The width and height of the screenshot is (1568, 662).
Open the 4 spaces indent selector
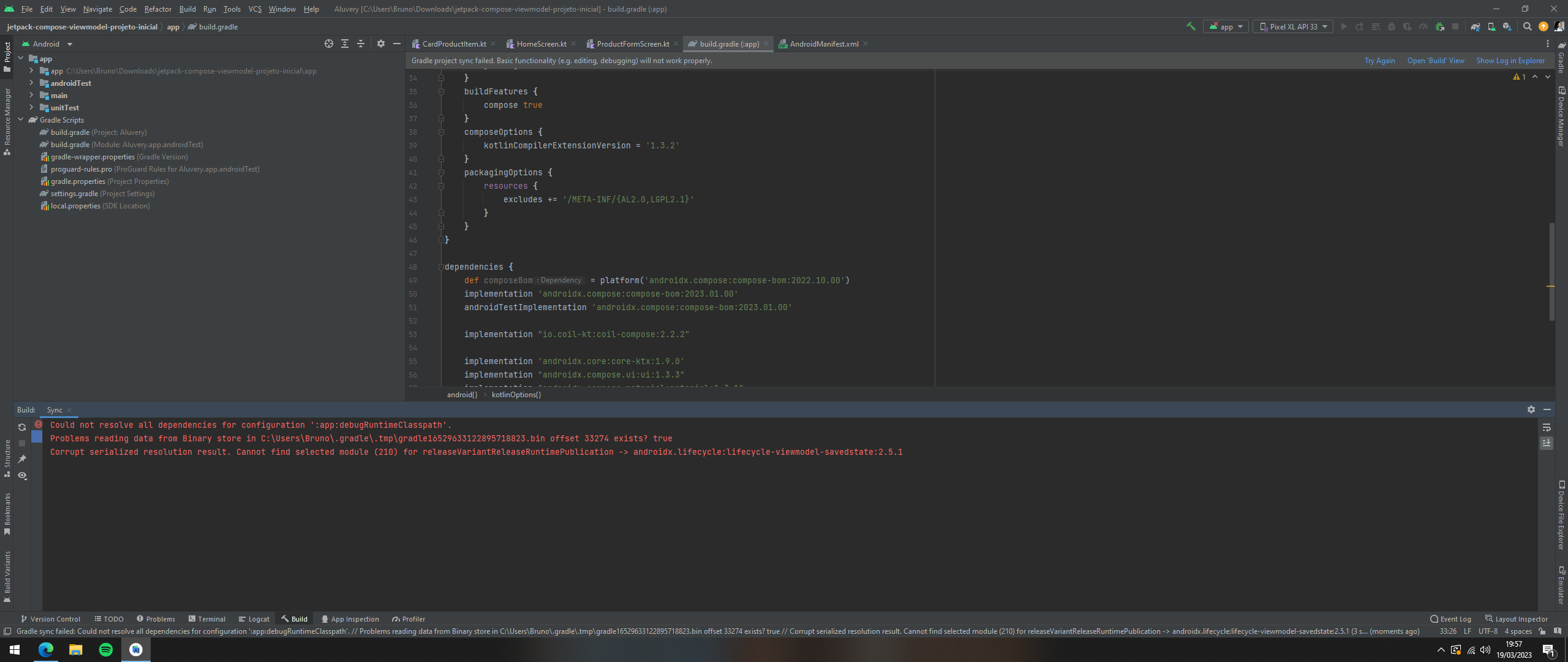coord(1518,631)
